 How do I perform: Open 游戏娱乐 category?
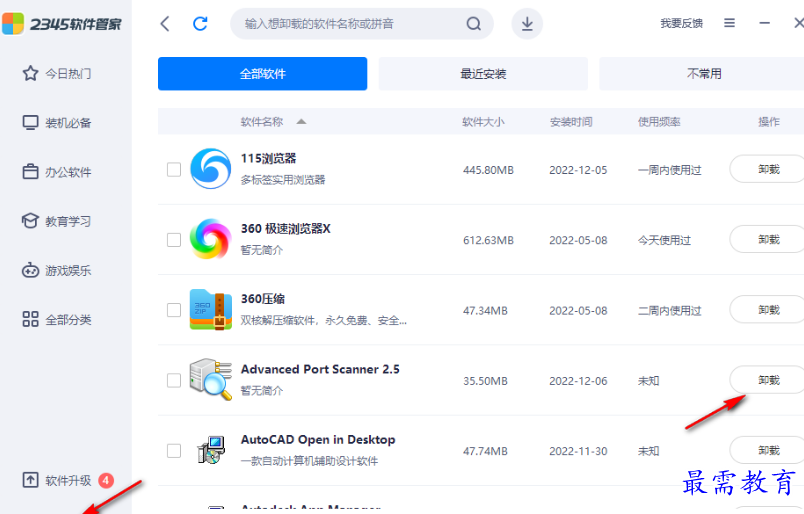click(x=57, y=270)
